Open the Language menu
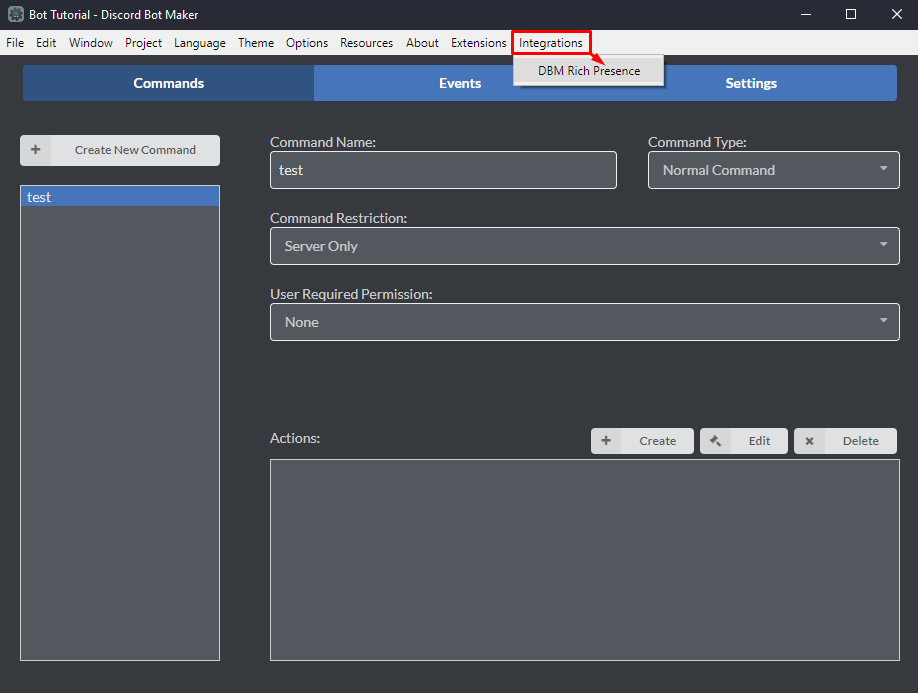 click(x=200, y=43)
